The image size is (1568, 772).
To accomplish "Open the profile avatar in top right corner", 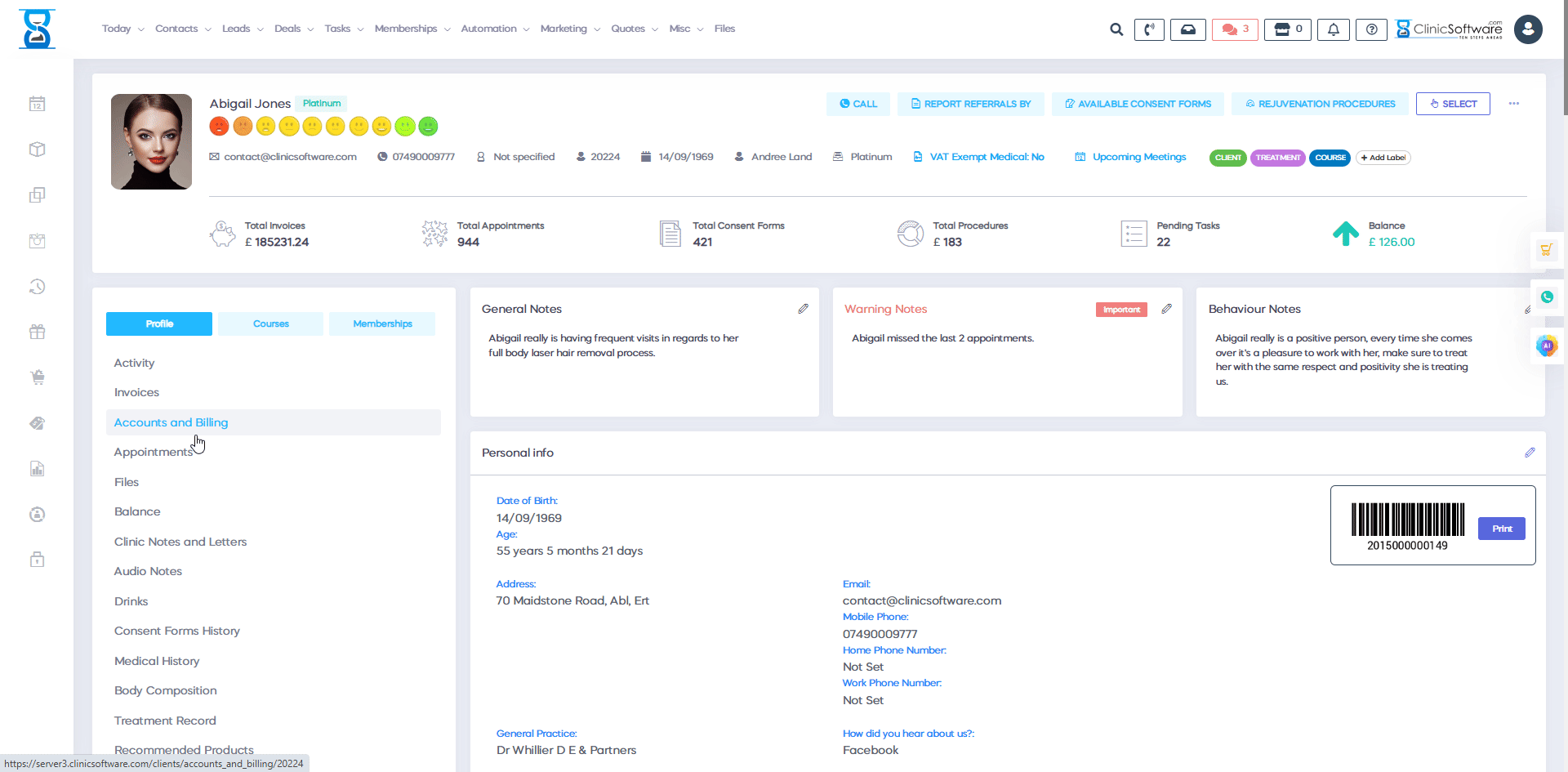I will coord(1527,29).
